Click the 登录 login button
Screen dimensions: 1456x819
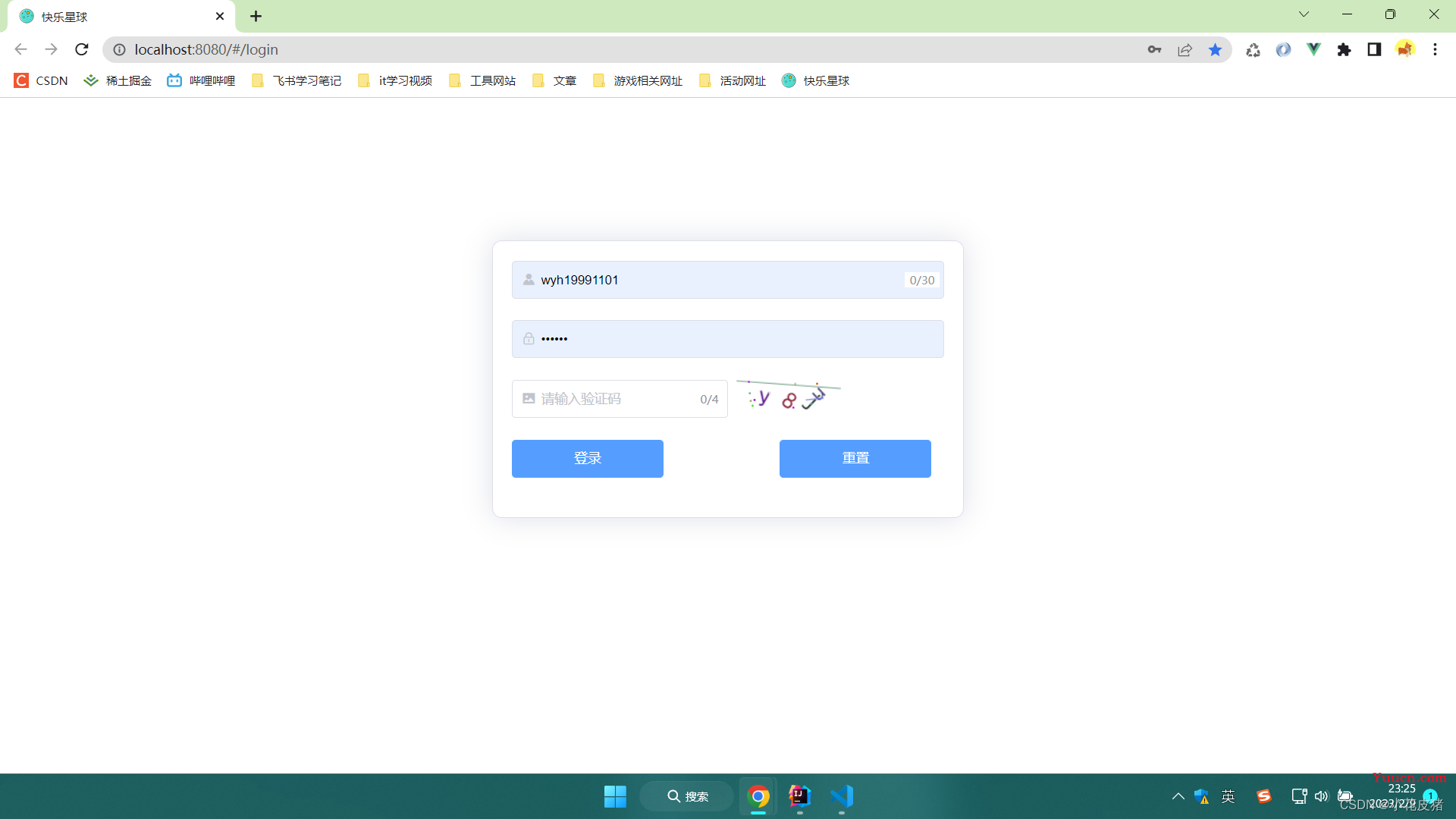click(x=588, y=459)
